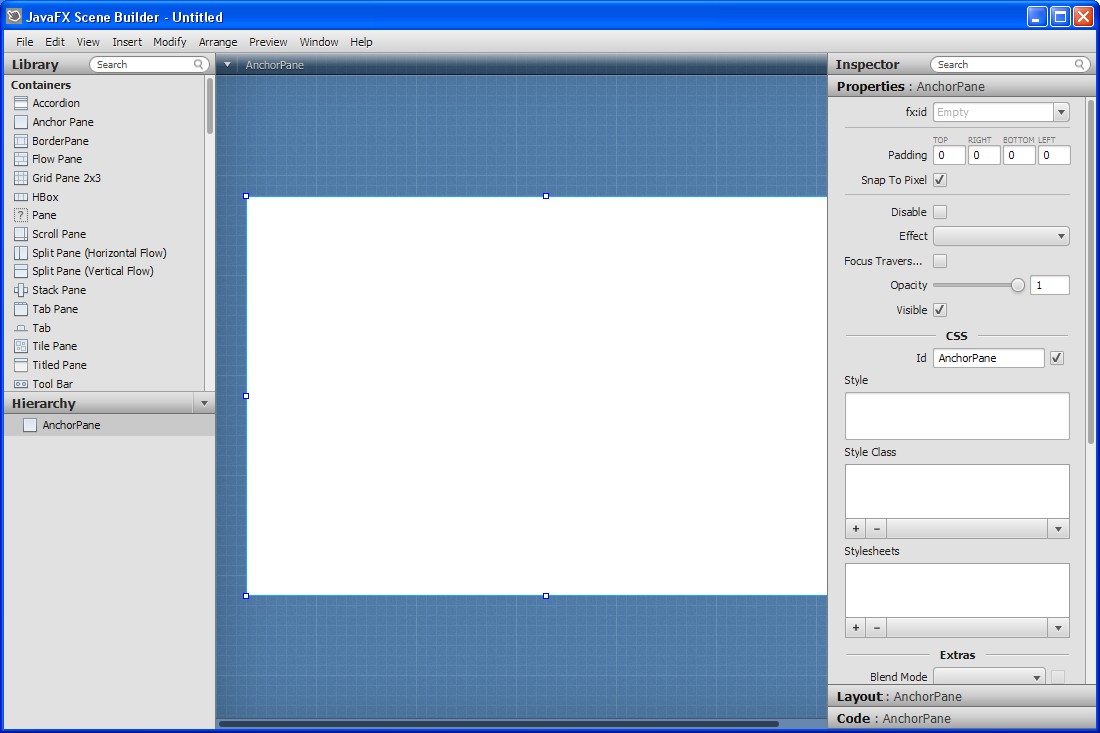Toggle the Visible checkbox off
This screenshot has width=1100, height=733.
click(940, 310)
